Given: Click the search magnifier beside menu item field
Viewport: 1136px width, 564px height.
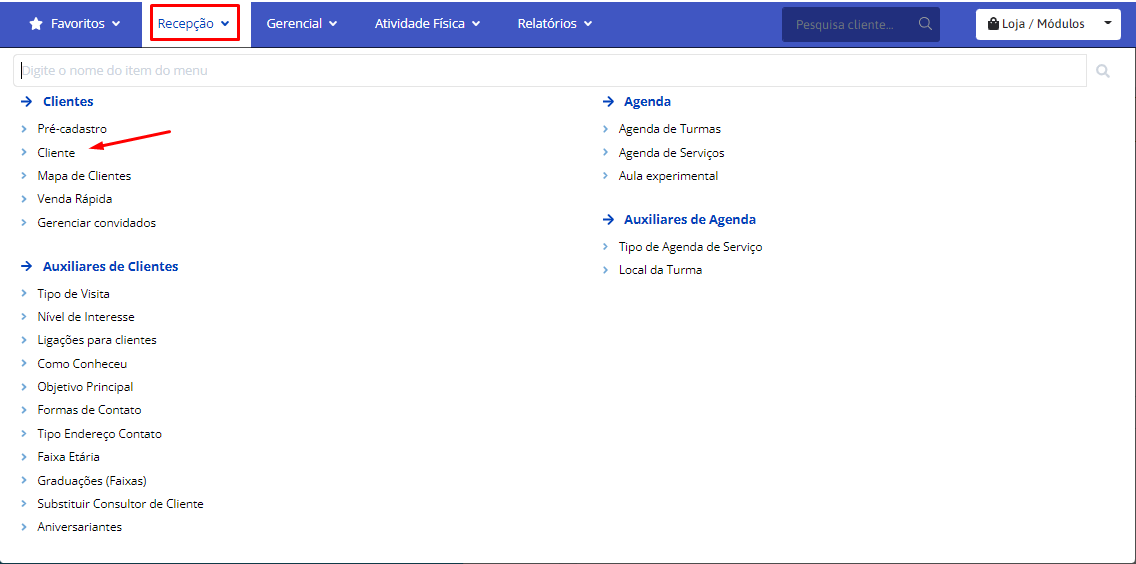Looking at the screenshot, I should [x=1103, y=71].
